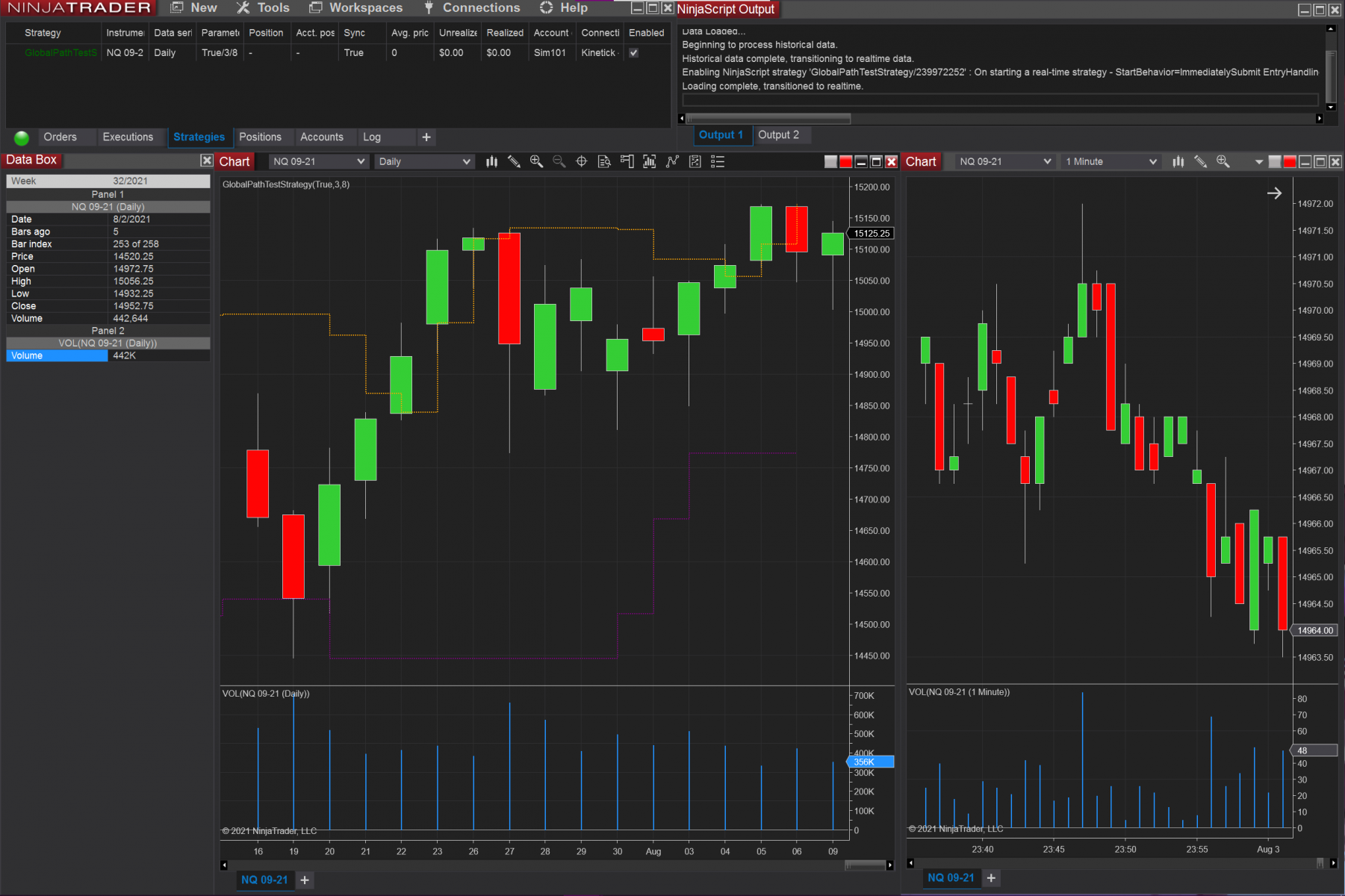The height and width of the screenshot is (896, 1345).
Task: Toggle crosshair cursor on Daily chart
Action: pyautogui.click(x=581, y=161)
